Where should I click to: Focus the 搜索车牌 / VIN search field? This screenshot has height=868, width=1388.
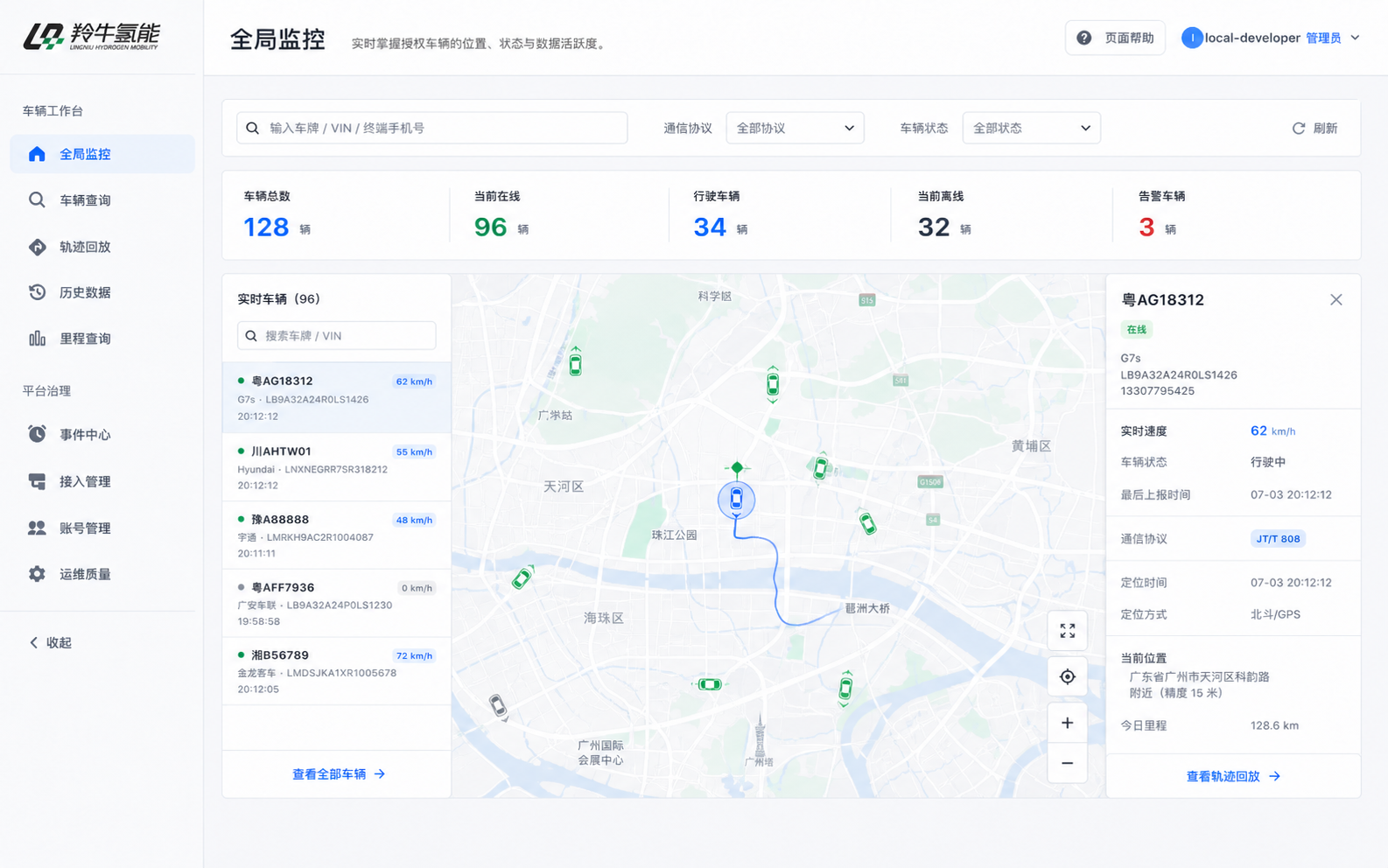pyautogui.click(x=336, y=336)
